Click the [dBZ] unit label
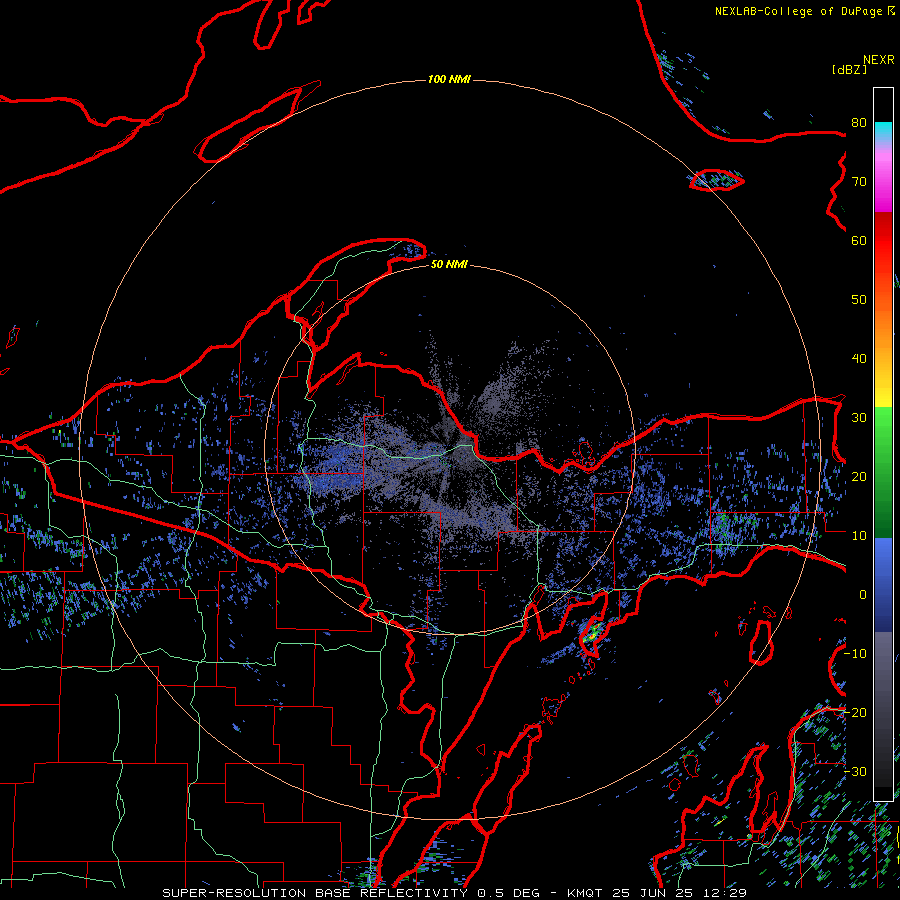This screenshot has height=900, width=900. pyautogui.click(x=849, y=69)
